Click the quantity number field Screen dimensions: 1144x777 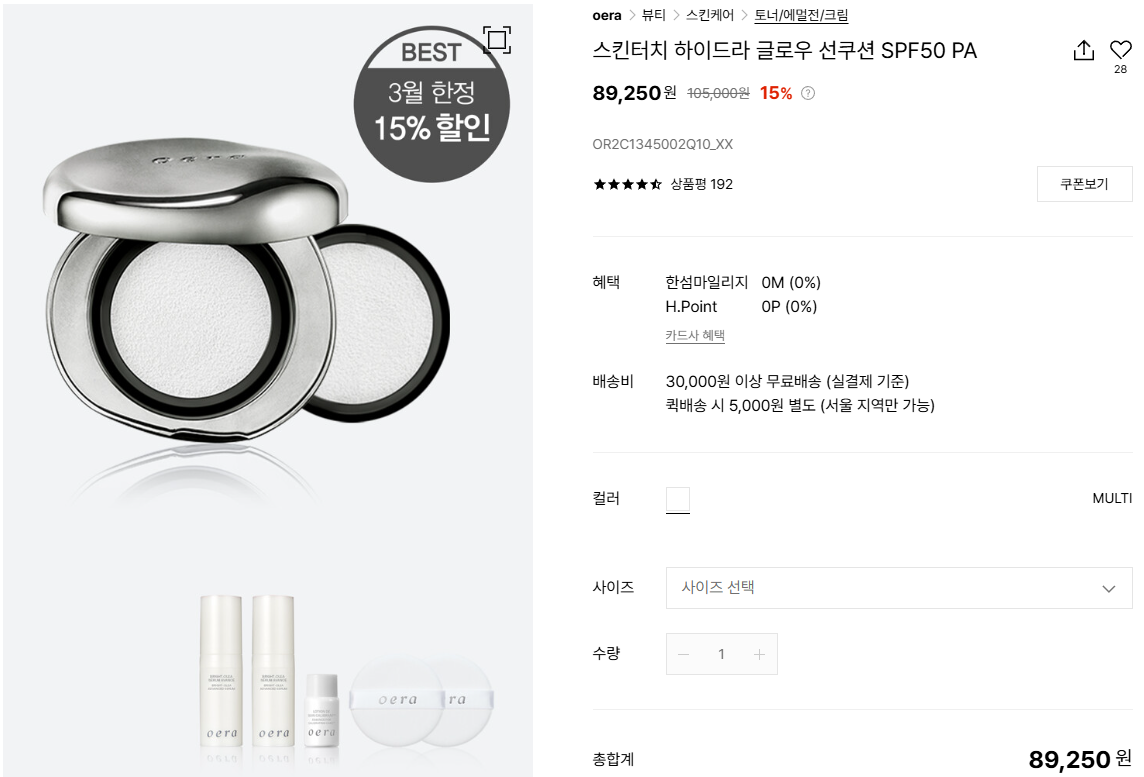tap(722, 654)
